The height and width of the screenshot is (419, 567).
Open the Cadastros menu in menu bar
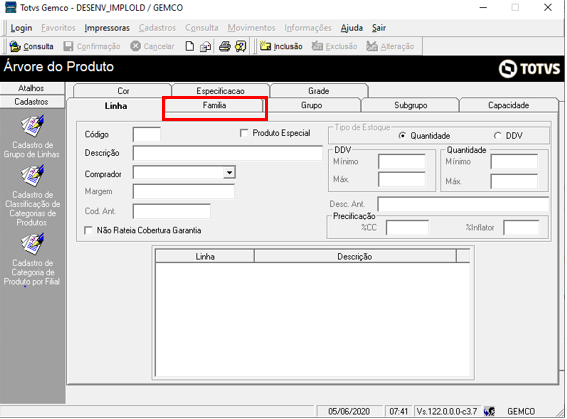(x=157, y=28)
